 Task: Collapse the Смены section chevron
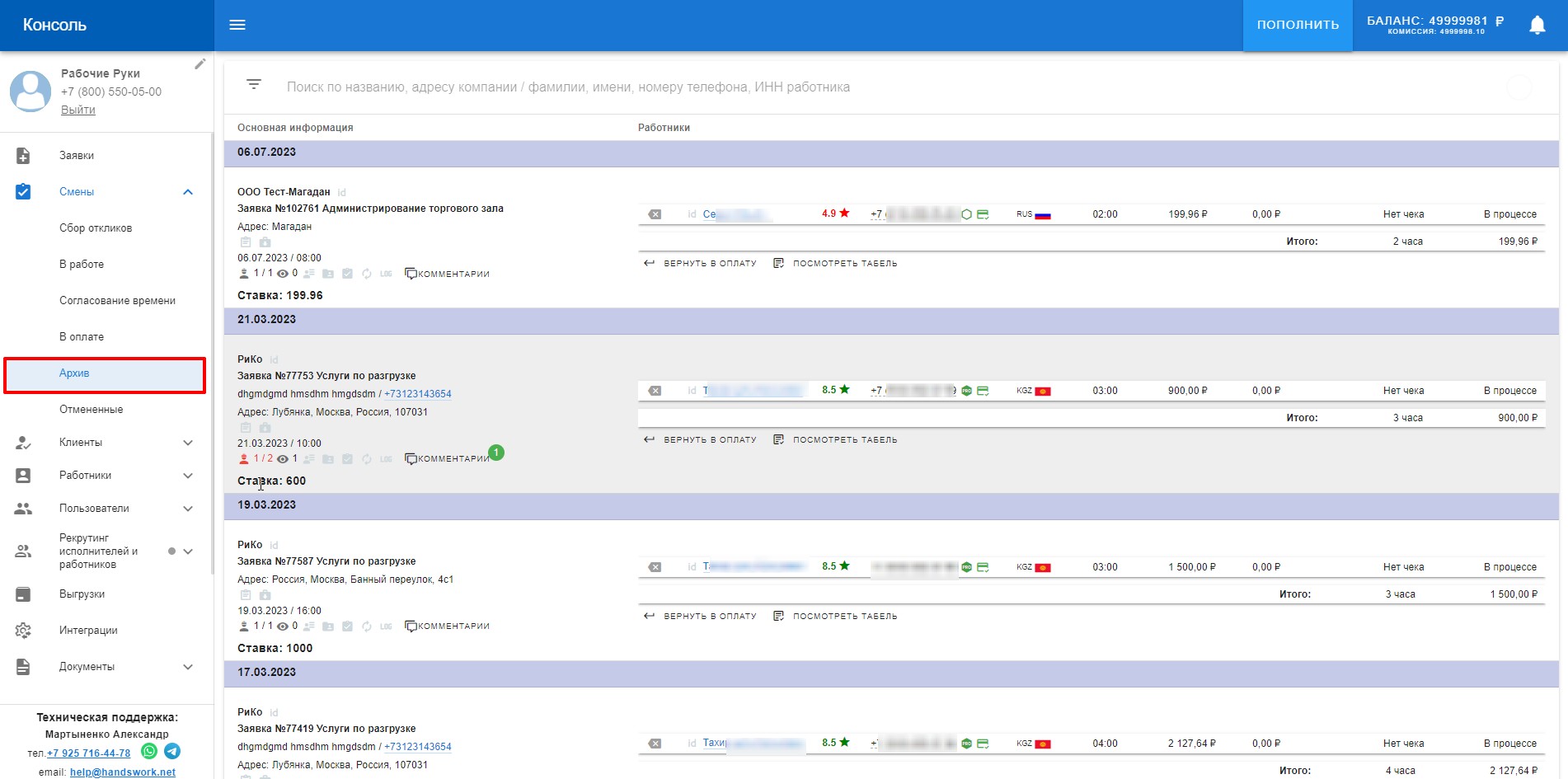pyautogui.click(x=188, y=192)
